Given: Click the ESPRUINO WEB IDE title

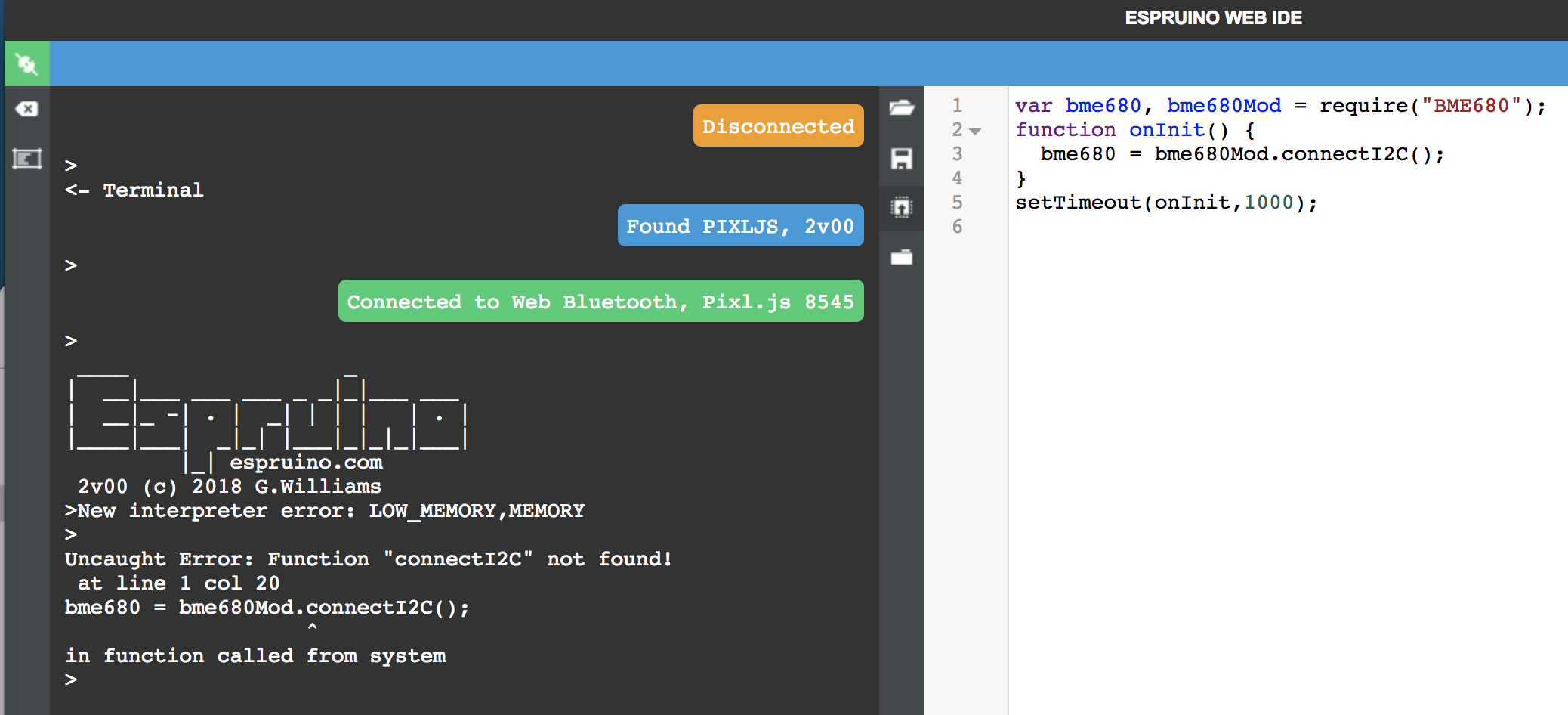Looking at the screenshot, I should coord(1214,18).
